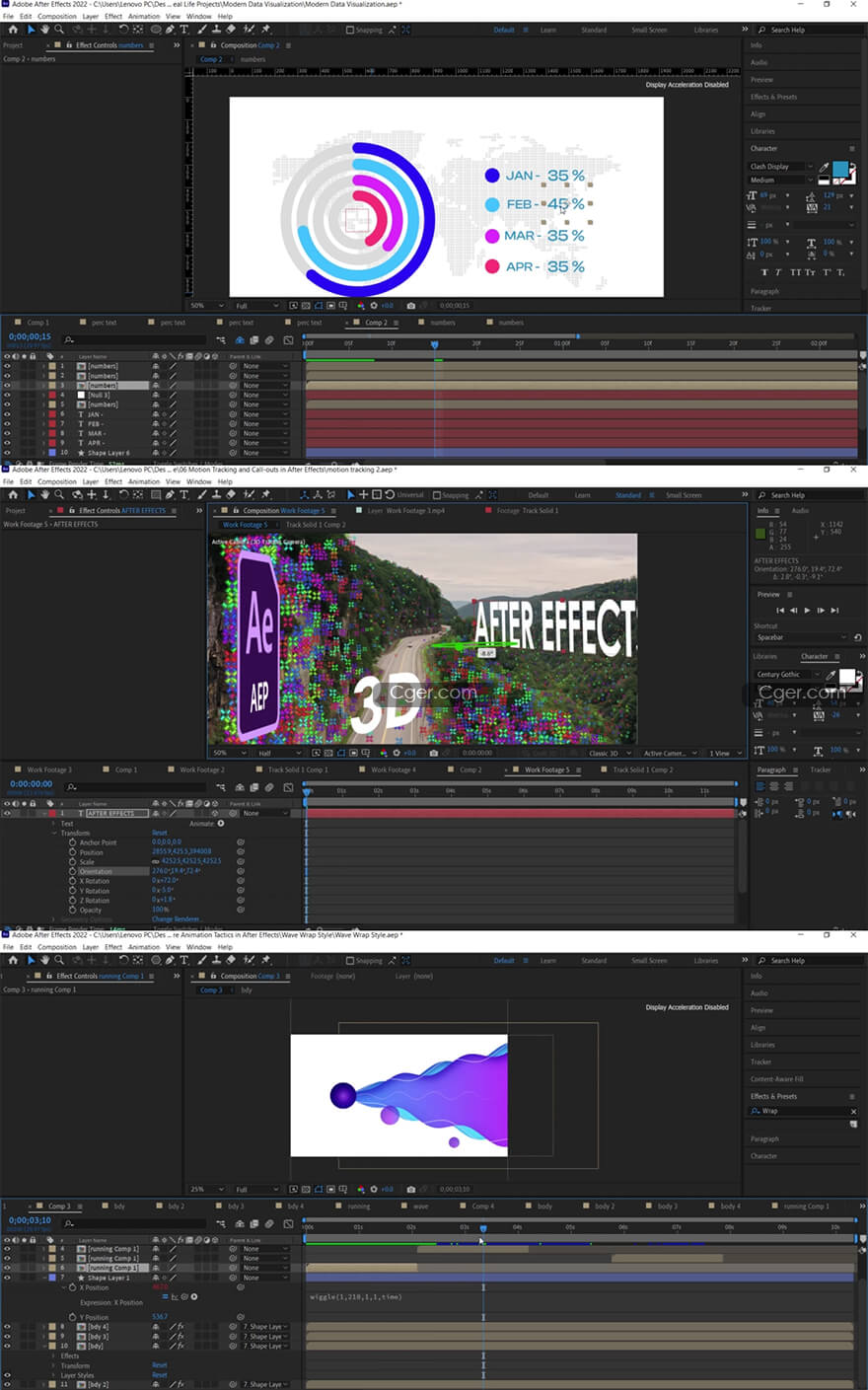Select the Type tool in bottom window
Viewport: 868px width, 1390px height.
click(183, 960)
